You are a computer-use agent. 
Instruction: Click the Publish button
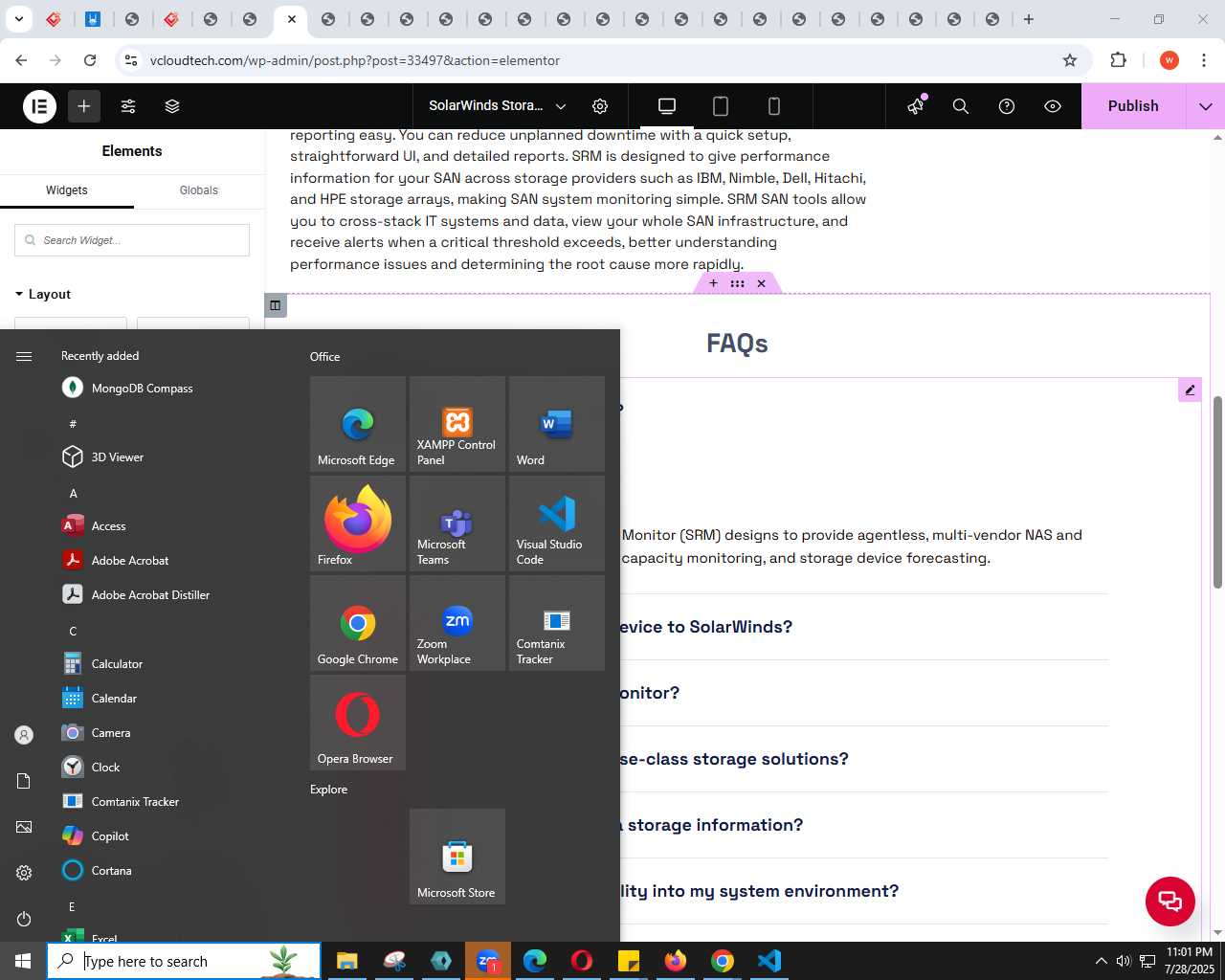point(1133,106)
